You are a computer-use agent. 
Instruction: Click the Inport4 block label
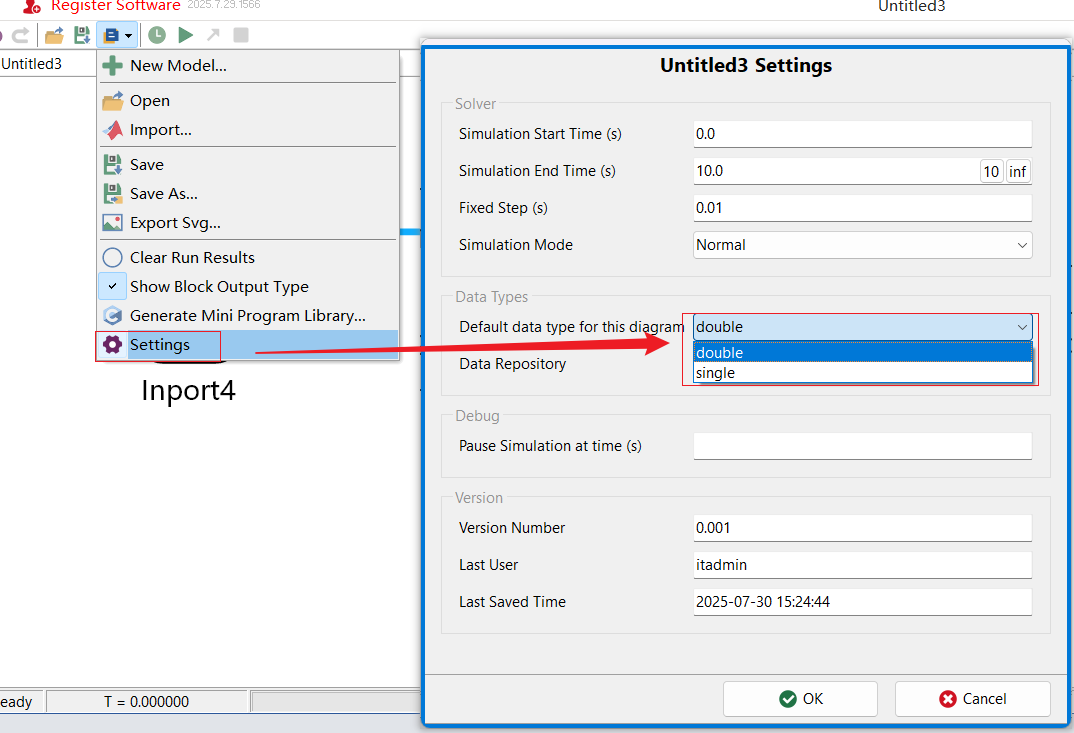pyautogui.click(x=188, y=390)
